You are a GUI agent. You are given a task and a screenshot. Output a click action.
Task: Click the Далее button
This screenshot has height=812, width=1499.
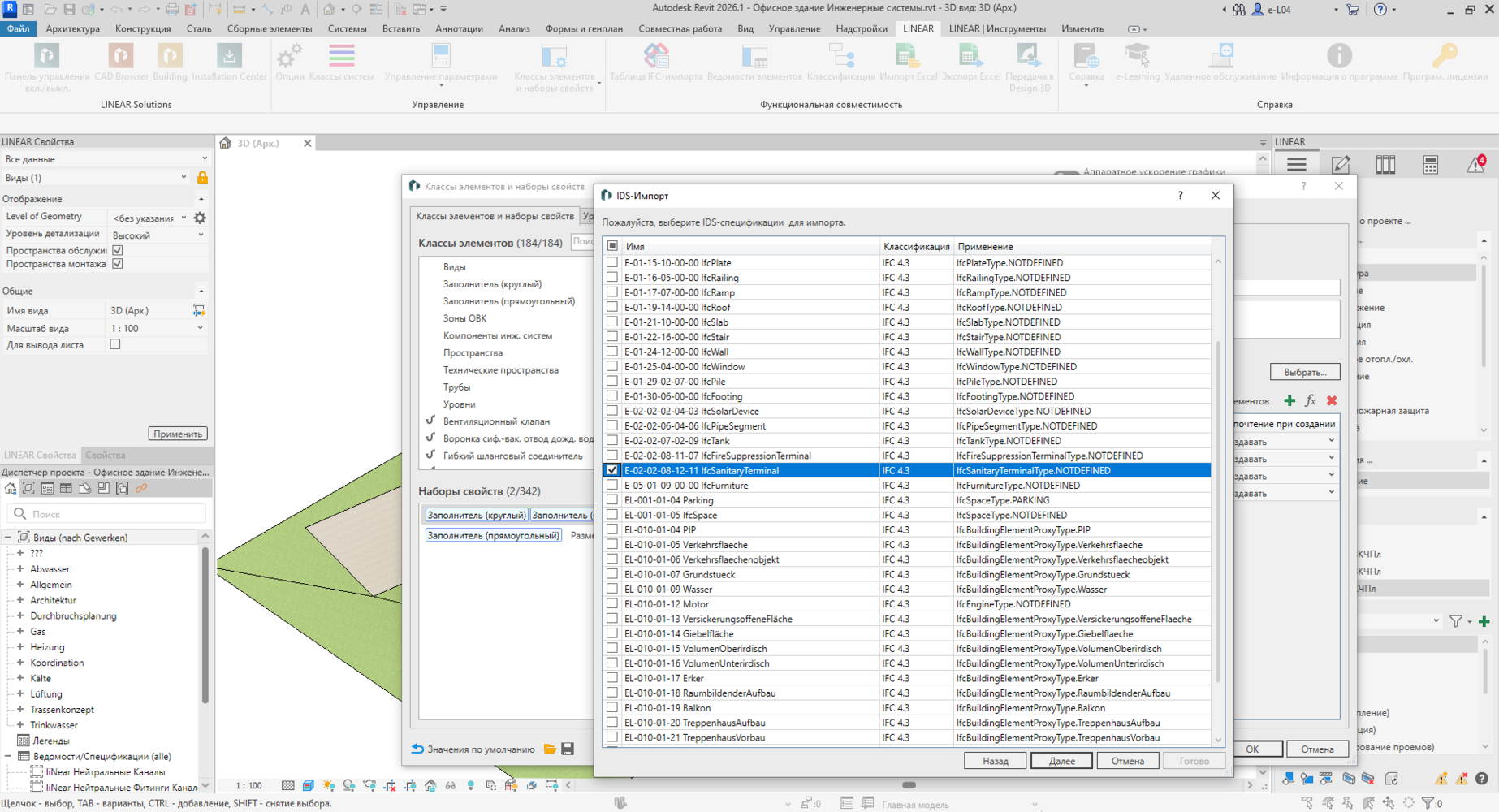click(1061, 761)
